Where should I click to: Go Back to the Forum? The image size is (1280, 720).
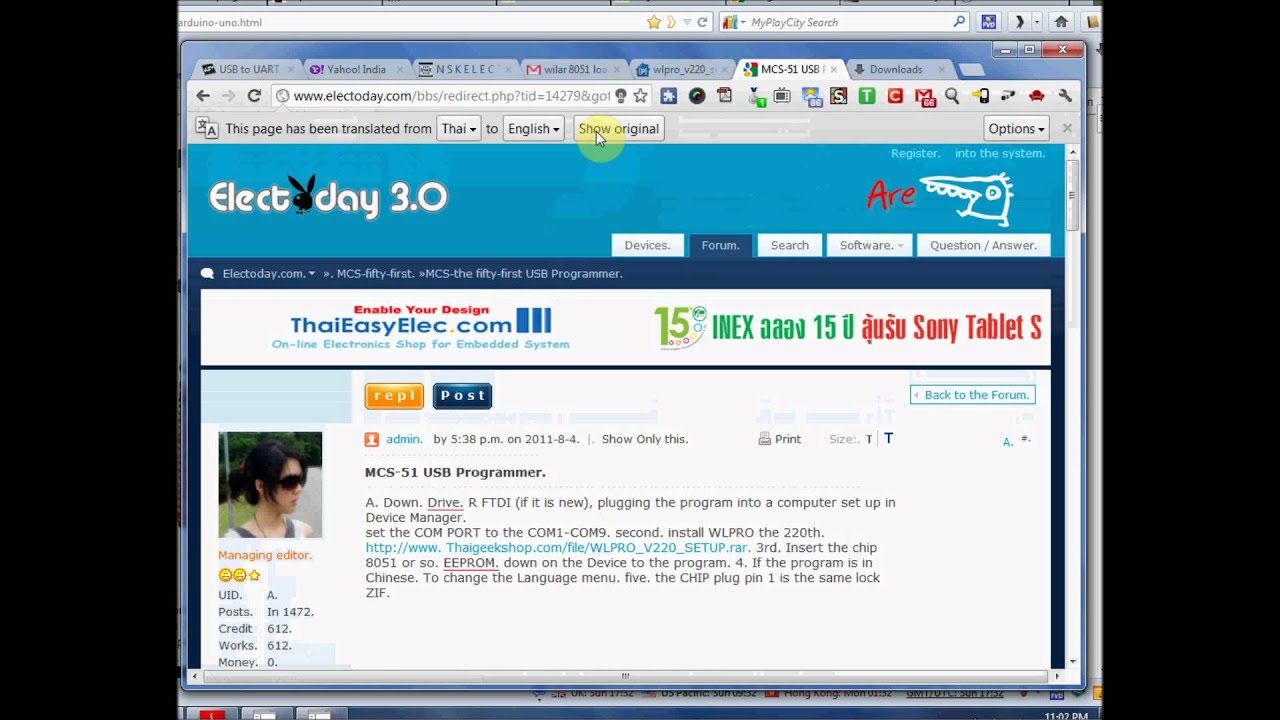coord(972,395)
